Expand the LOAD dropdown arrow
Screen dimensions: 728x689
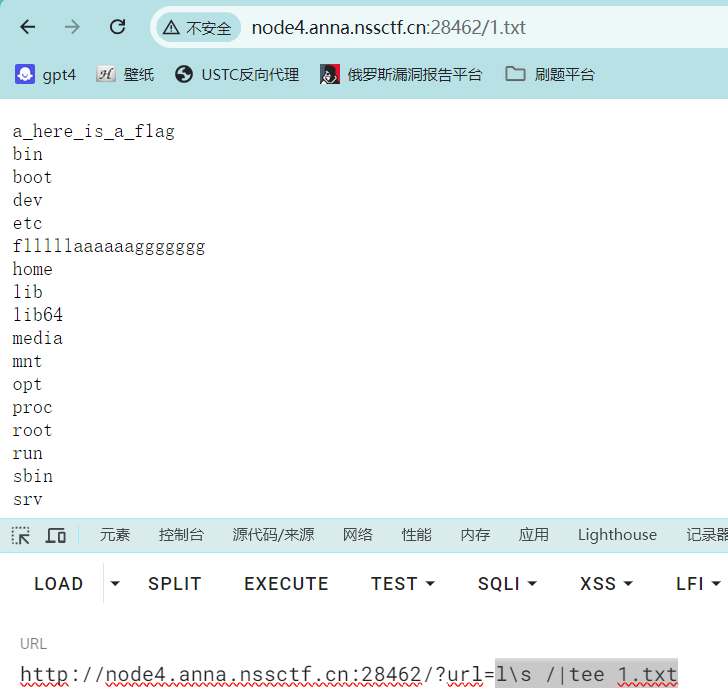115,584
